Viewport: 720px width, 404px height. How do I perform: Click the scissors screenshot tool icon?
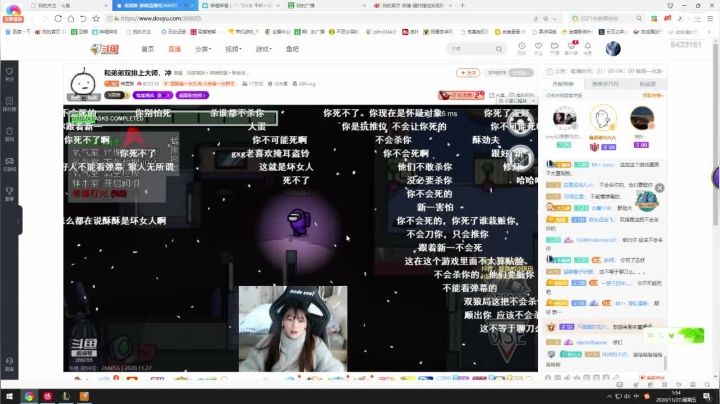681,18
